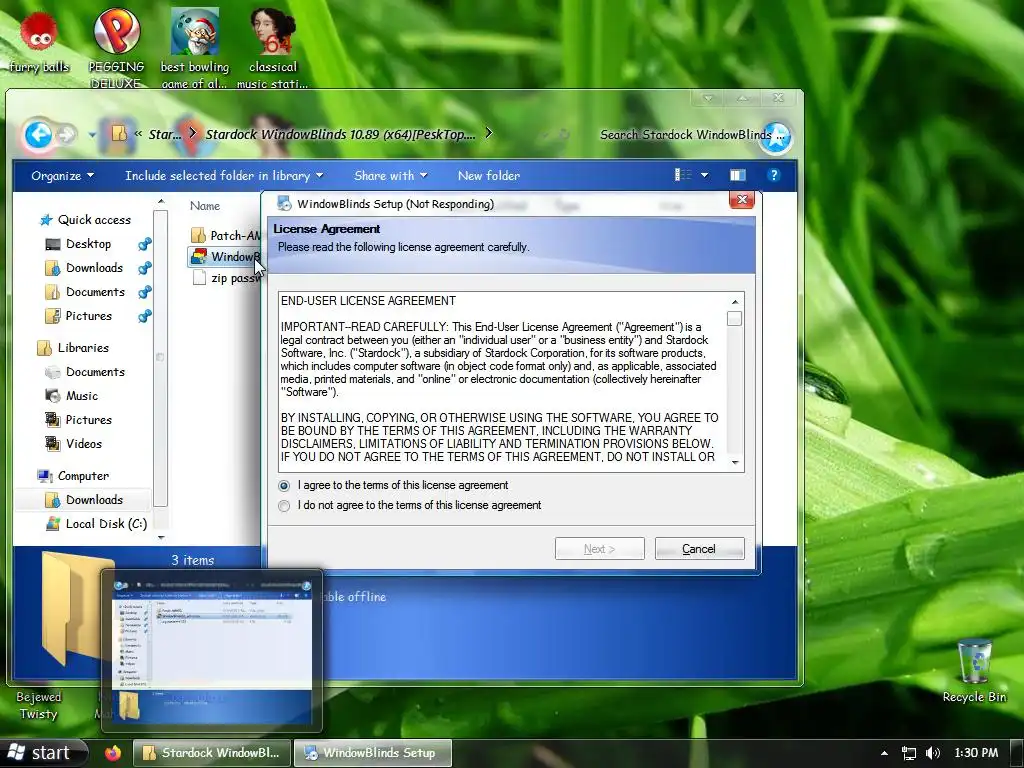Screen dimensions: 1024x768
Task: Click New folder in Explorer toolbar
Action: [x=488, y=176]
